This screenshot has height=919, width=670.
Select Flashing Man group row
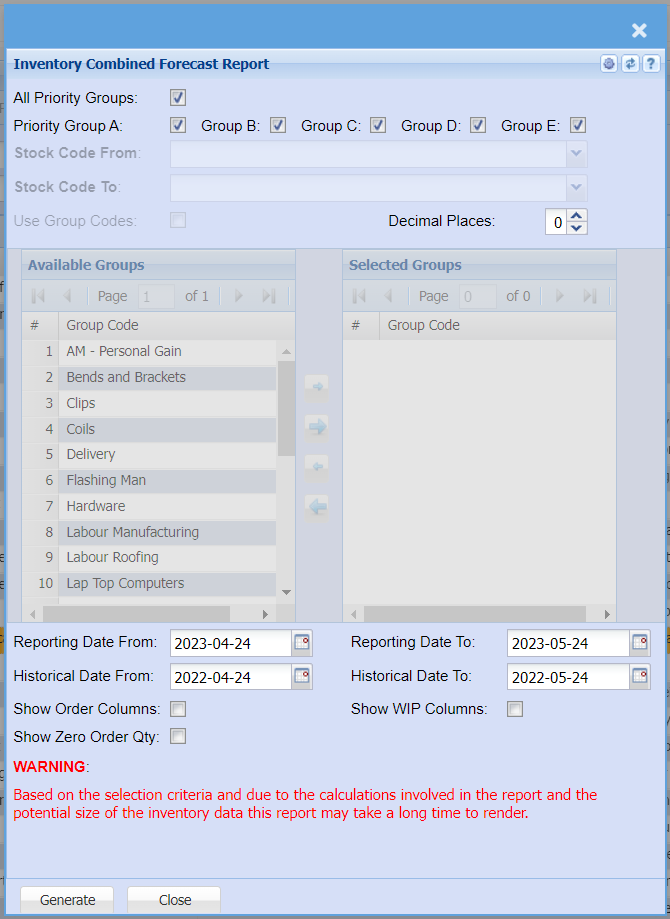pyautogui.click(x=149, y=480)
